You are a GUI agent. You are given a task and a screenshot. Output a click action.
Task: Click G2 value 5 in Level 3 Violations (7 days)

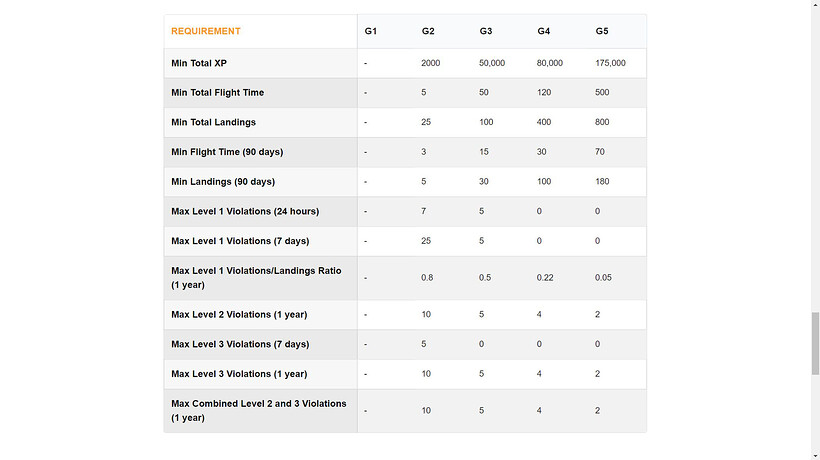coord(424,344)
